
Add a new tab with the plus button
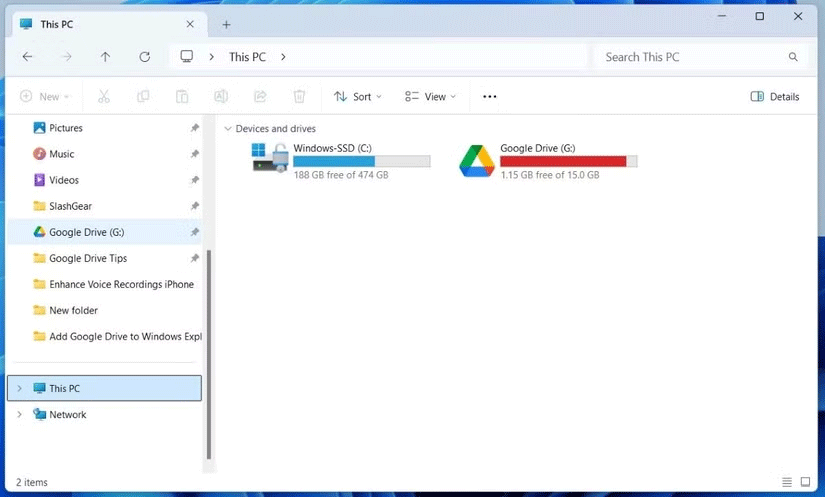point(226,25)
